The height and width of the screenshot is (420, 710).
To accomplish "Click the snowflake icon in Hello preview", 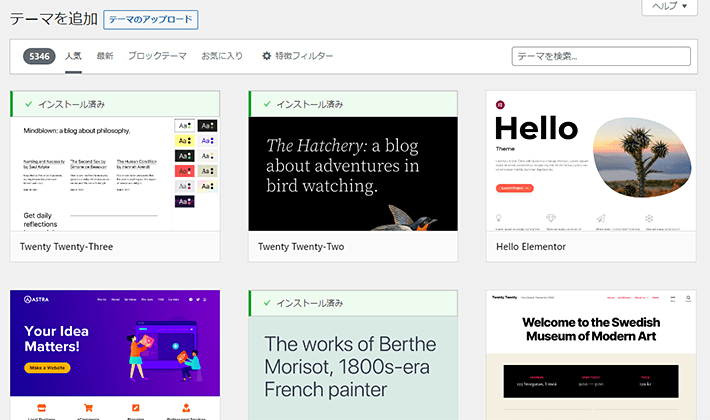I will pyautogui.click(x=649, y=218).
